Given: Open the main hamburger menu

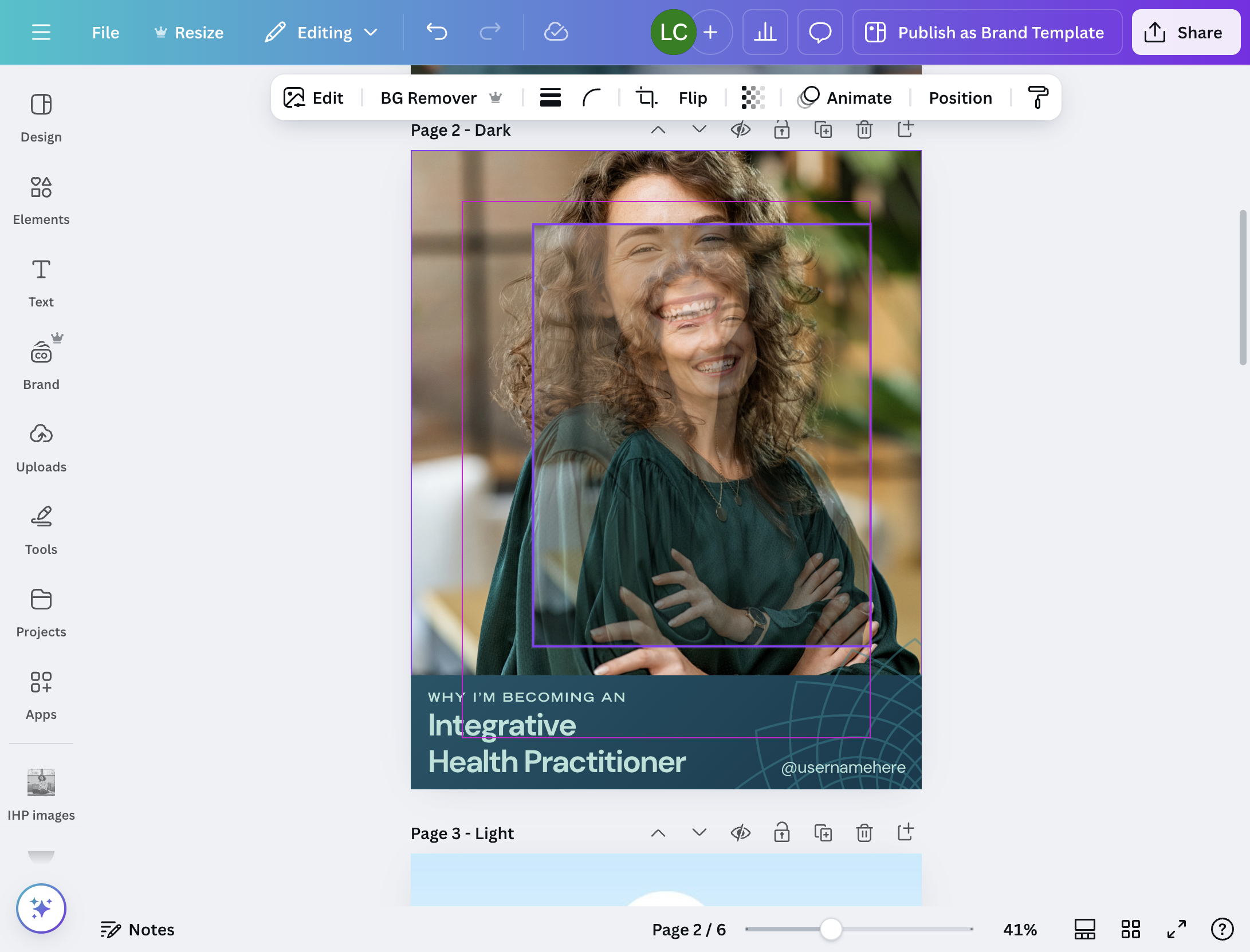Looking at the screenshot, I should (x=41, y=33).
